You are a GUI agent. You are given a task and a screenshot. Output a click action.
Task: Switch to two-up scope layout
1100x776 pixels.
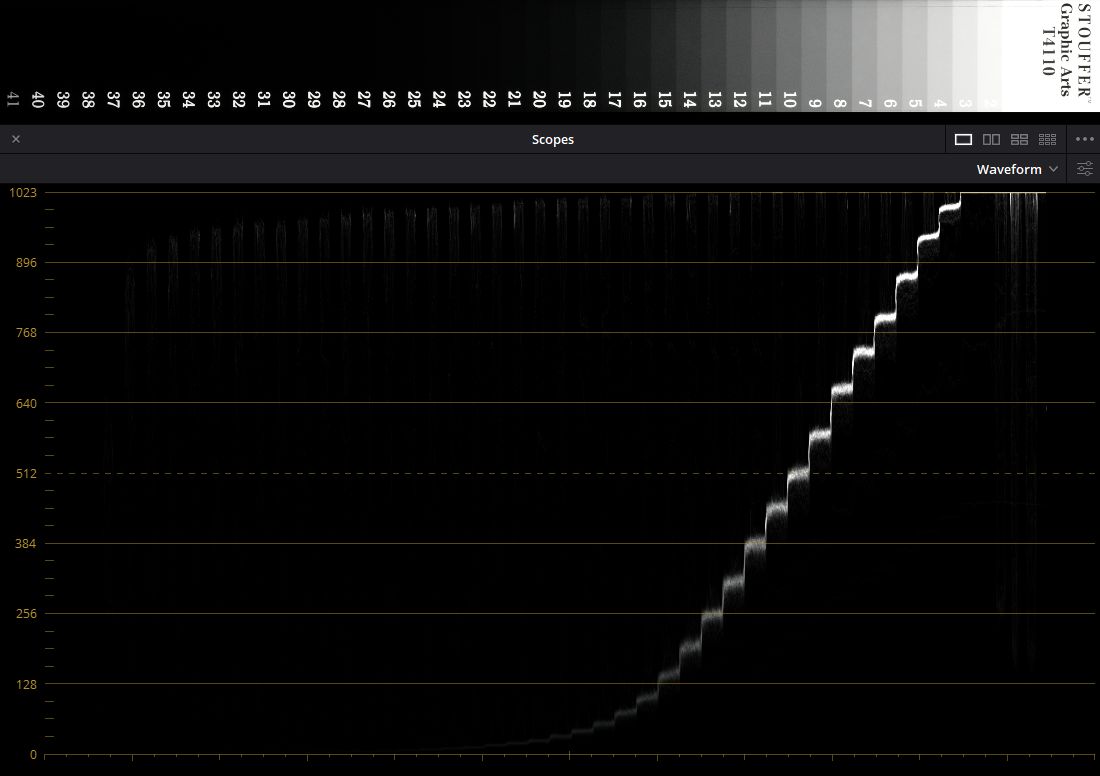991,140
